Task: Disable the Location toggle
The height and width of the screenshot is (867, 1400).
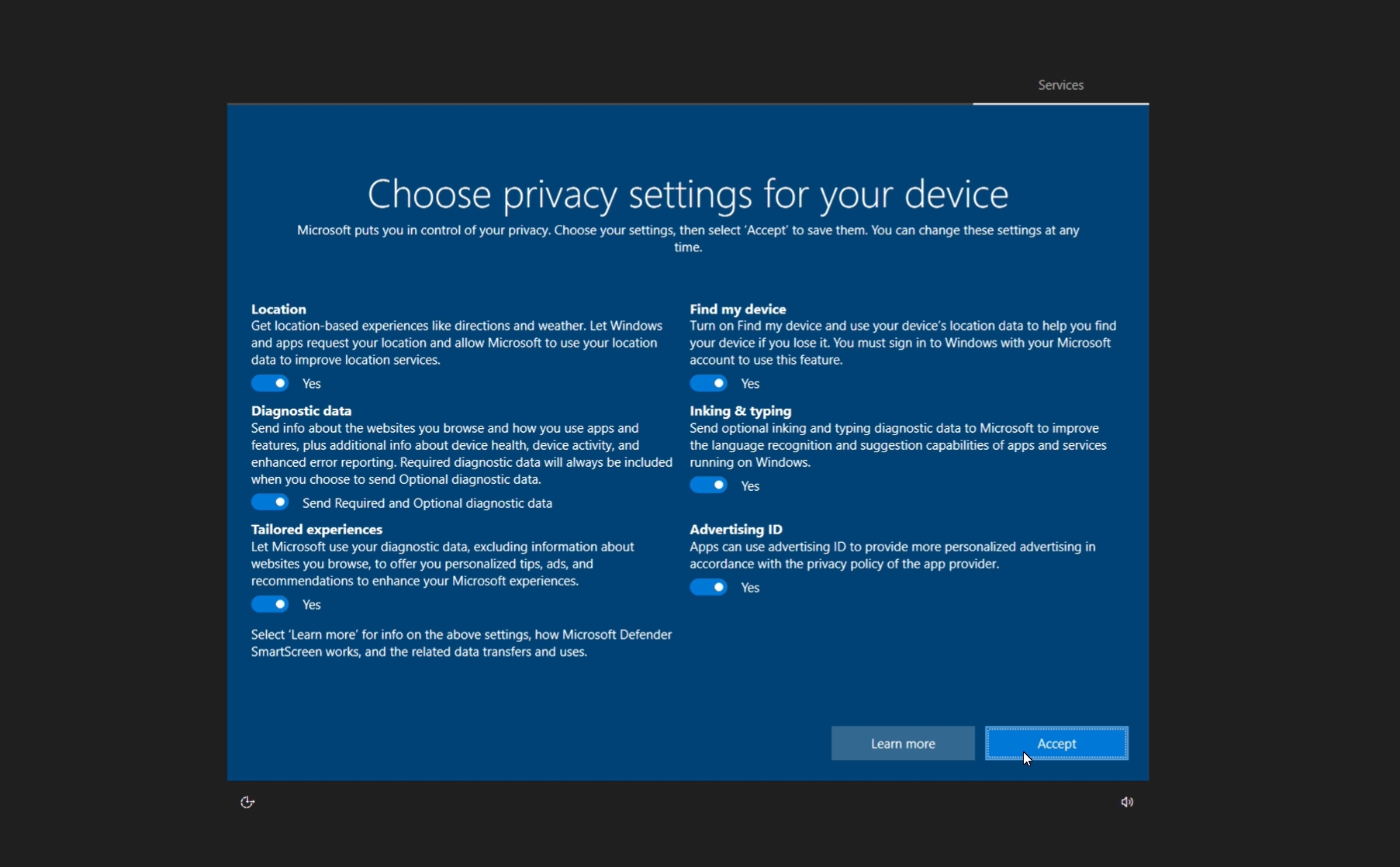Action: [x=270, y=383]
